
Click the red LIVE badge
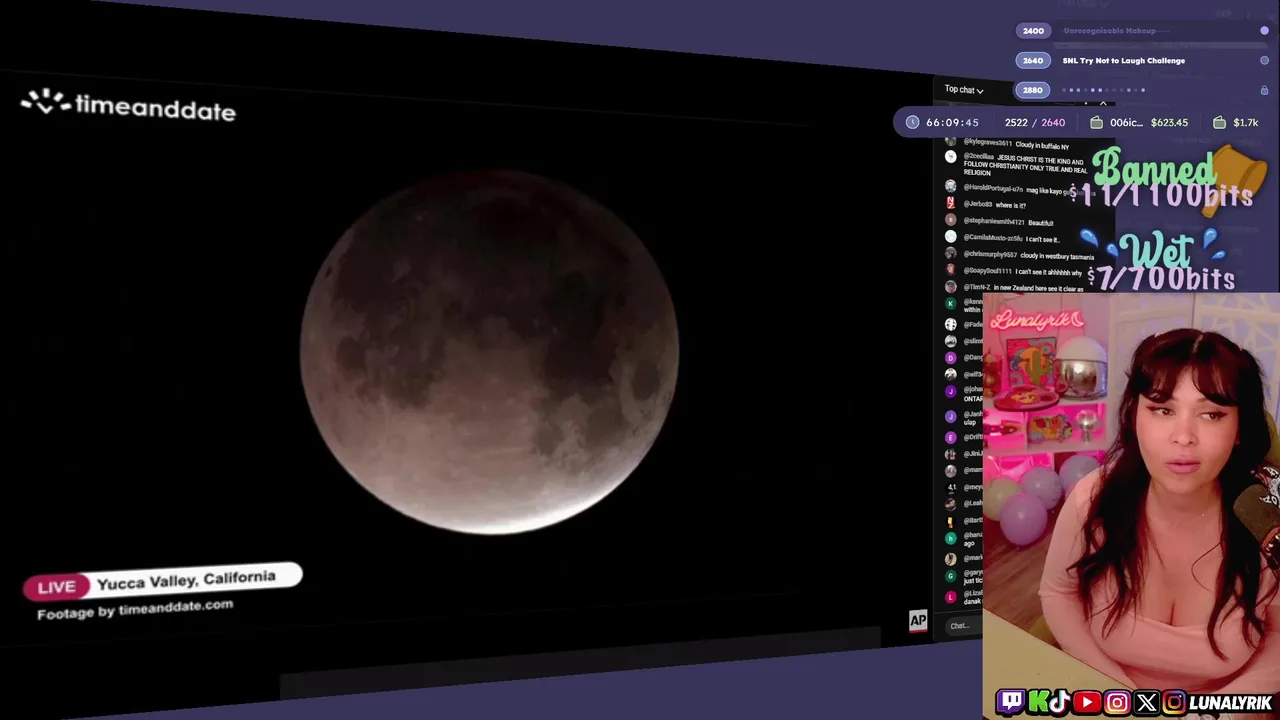56,587
